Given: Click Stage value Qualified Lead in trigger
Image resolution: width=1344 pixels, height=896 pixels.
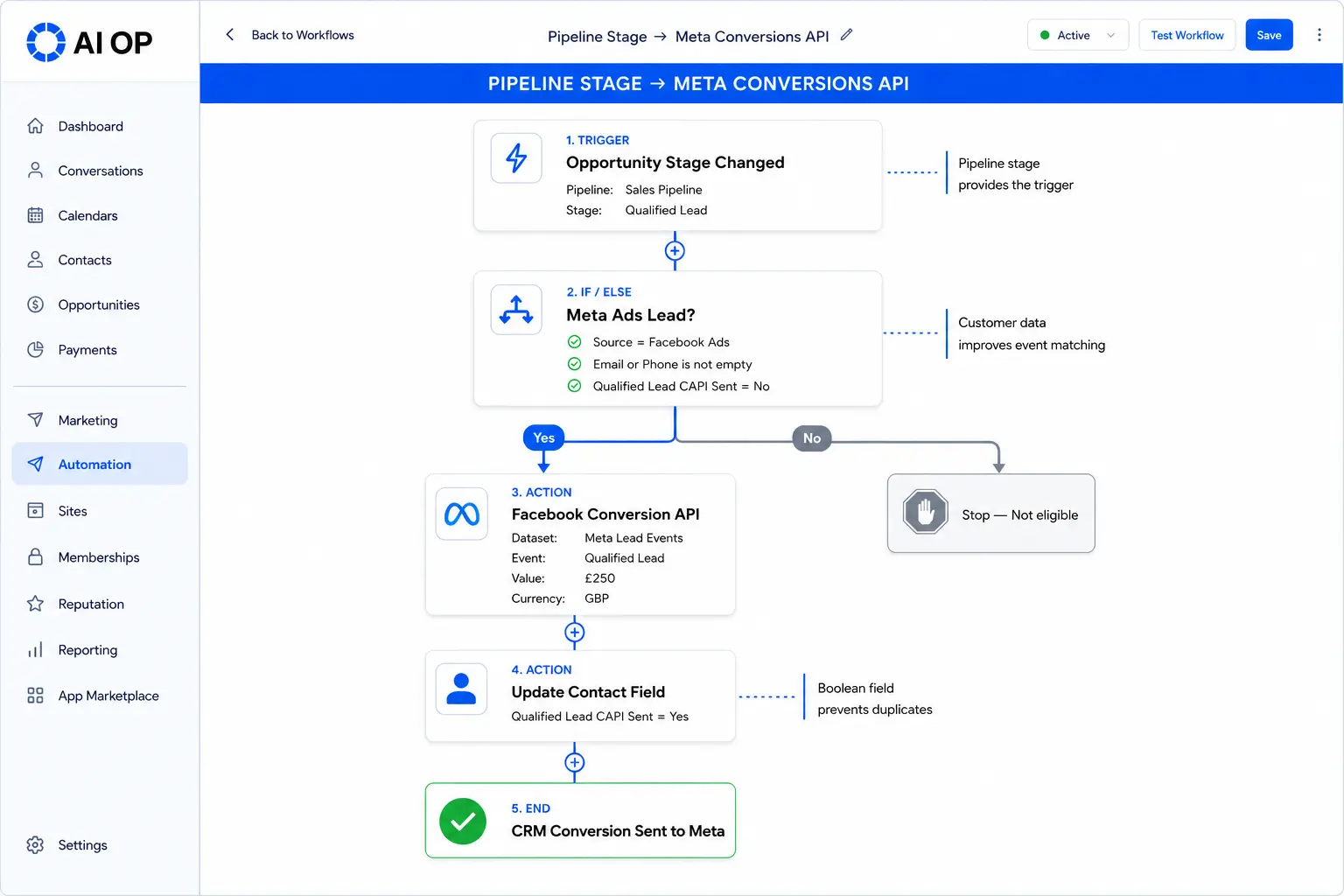Looking at the screenshot, I should click(x=666, y=210).
